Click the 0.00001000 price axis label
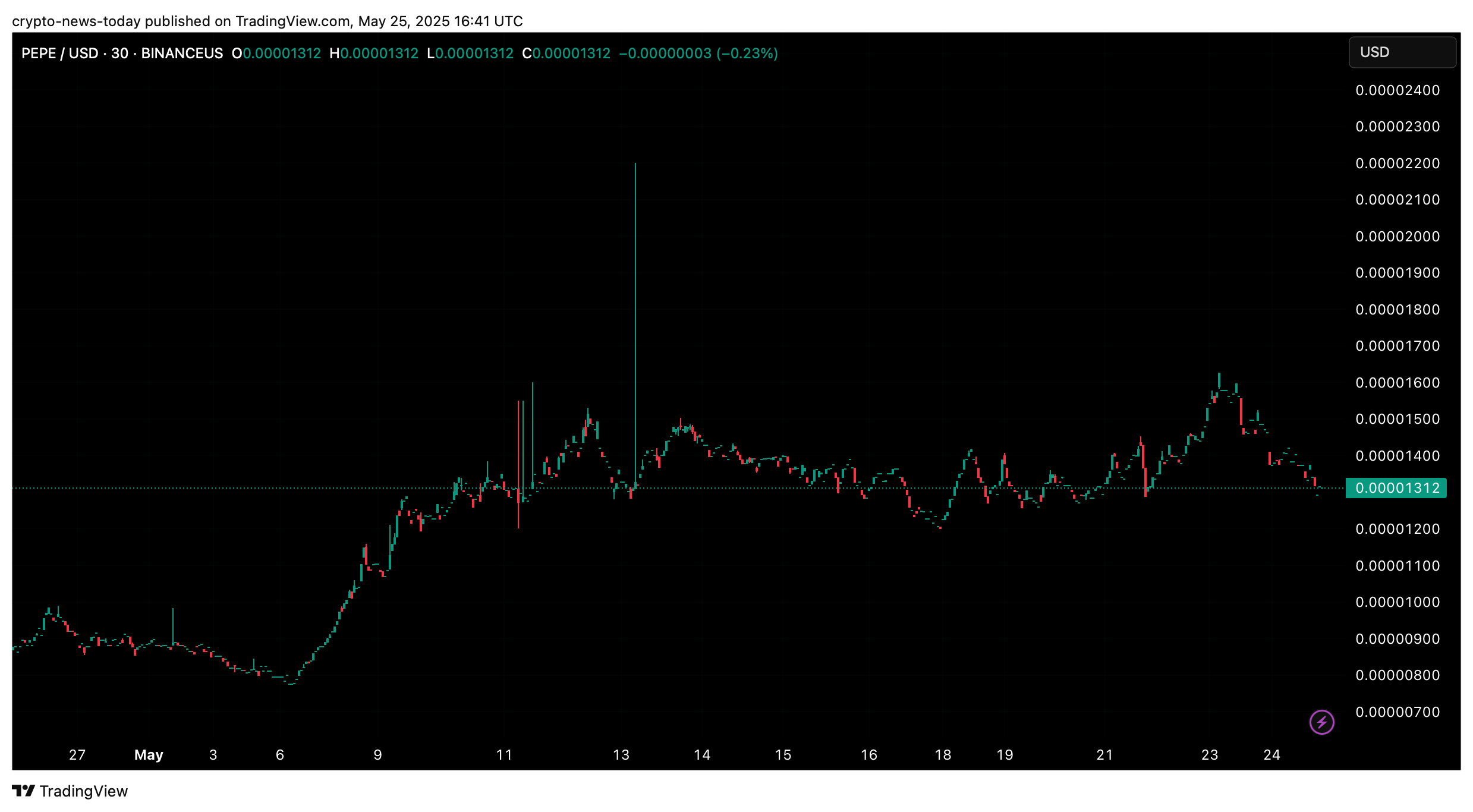This screenshot has height=812, width=1473. tap(1398, 602)
